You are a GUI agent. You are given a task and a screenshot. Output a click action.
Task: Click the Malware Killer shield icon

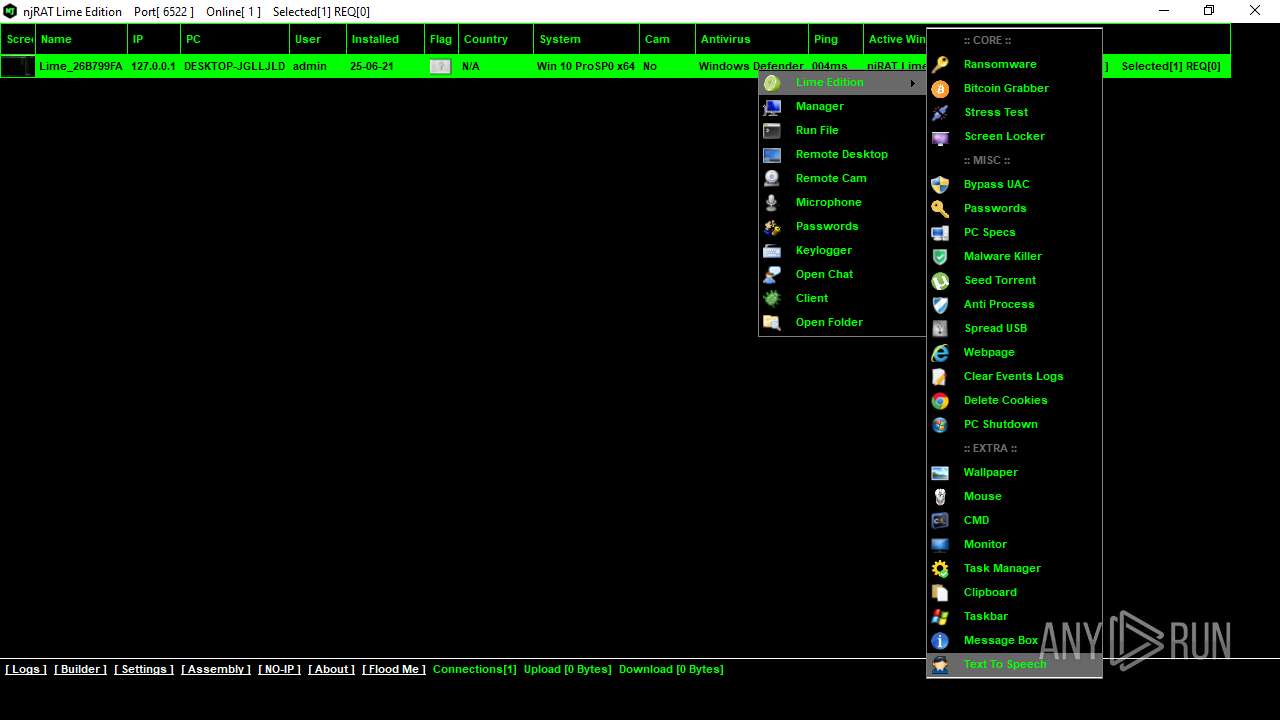point(940,256)
